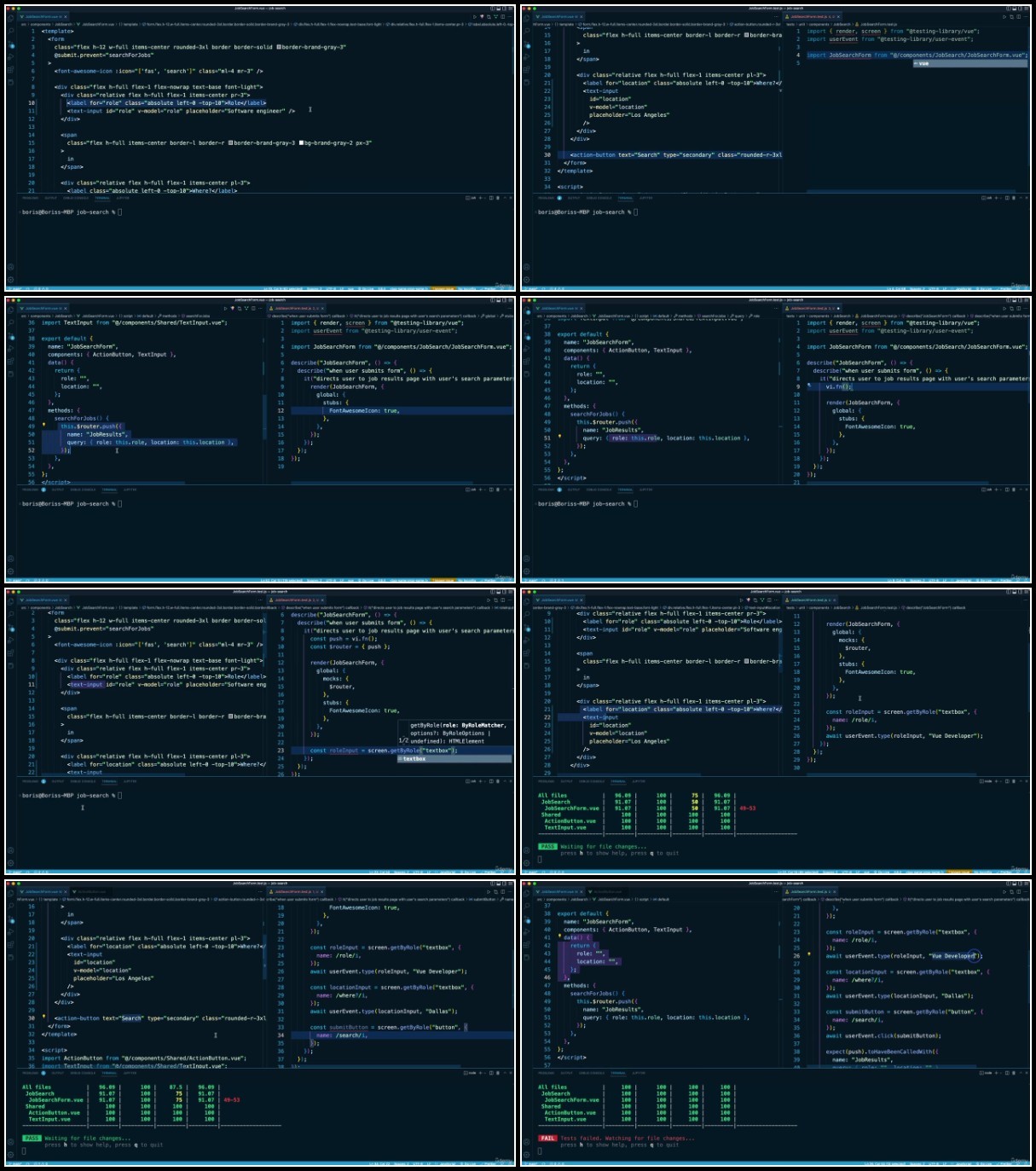Viewport: 1036px width, 1171px height.
Task: Click Manage gear icon in single-editor screenshot
Action: [x=10, y=279]
